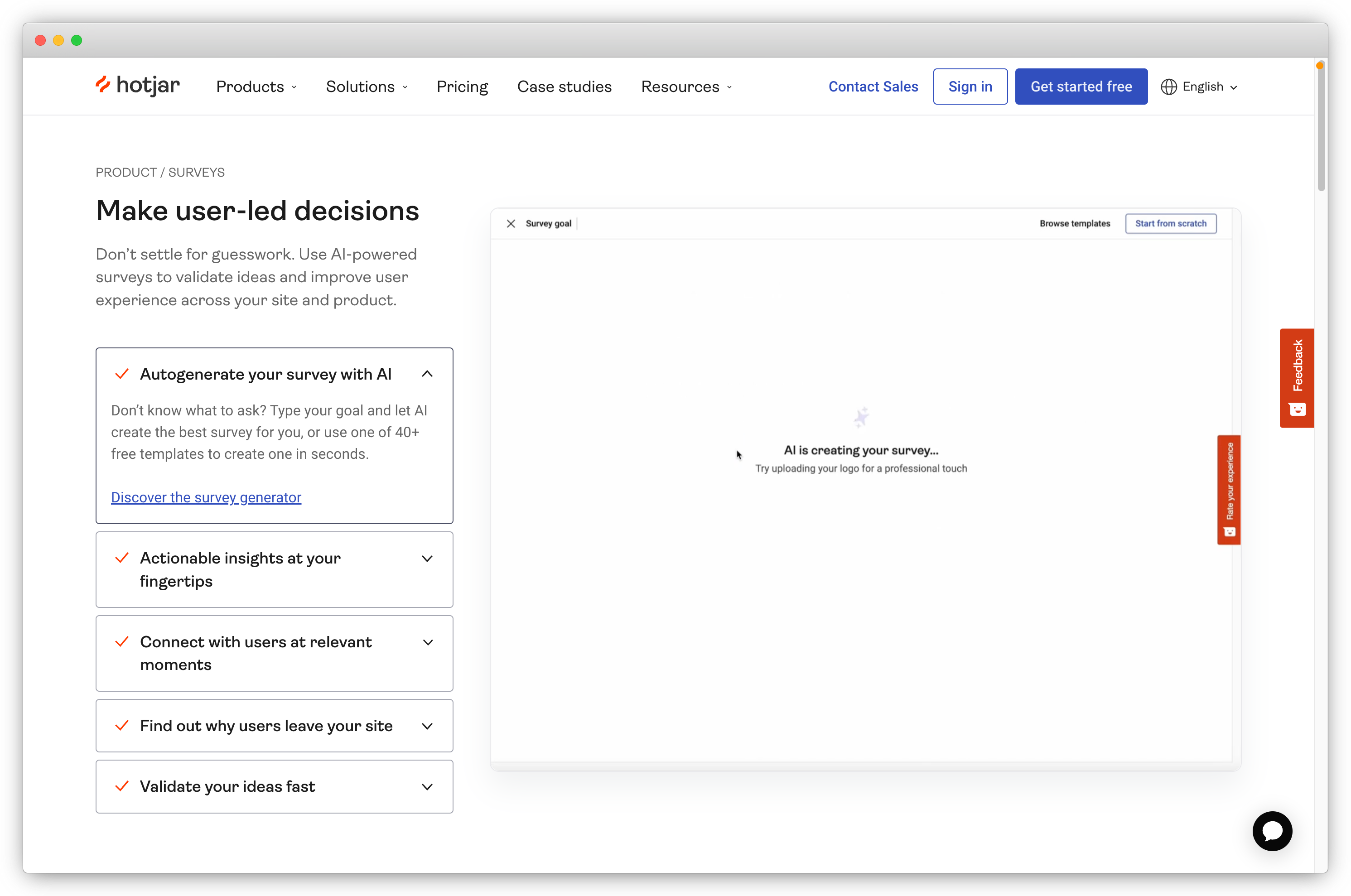Open Case studies from navigation

pyautogui.click(x=564, y=87)
